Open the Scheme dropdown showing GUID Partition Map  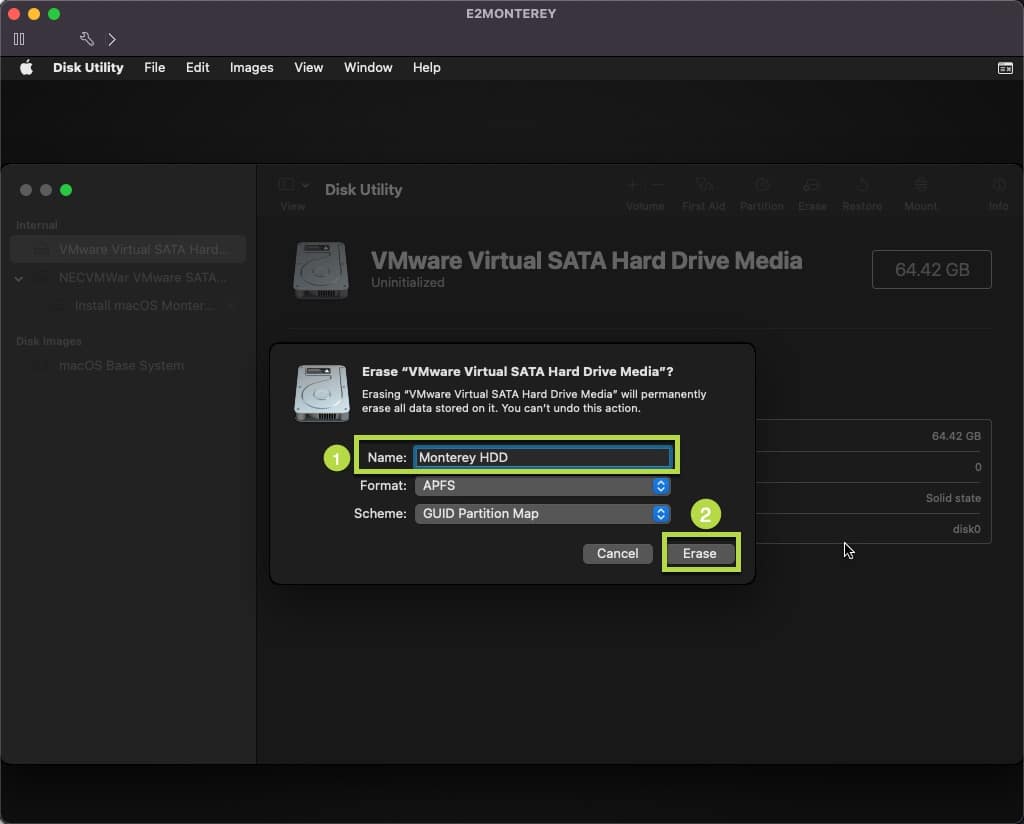click(543, 514)
